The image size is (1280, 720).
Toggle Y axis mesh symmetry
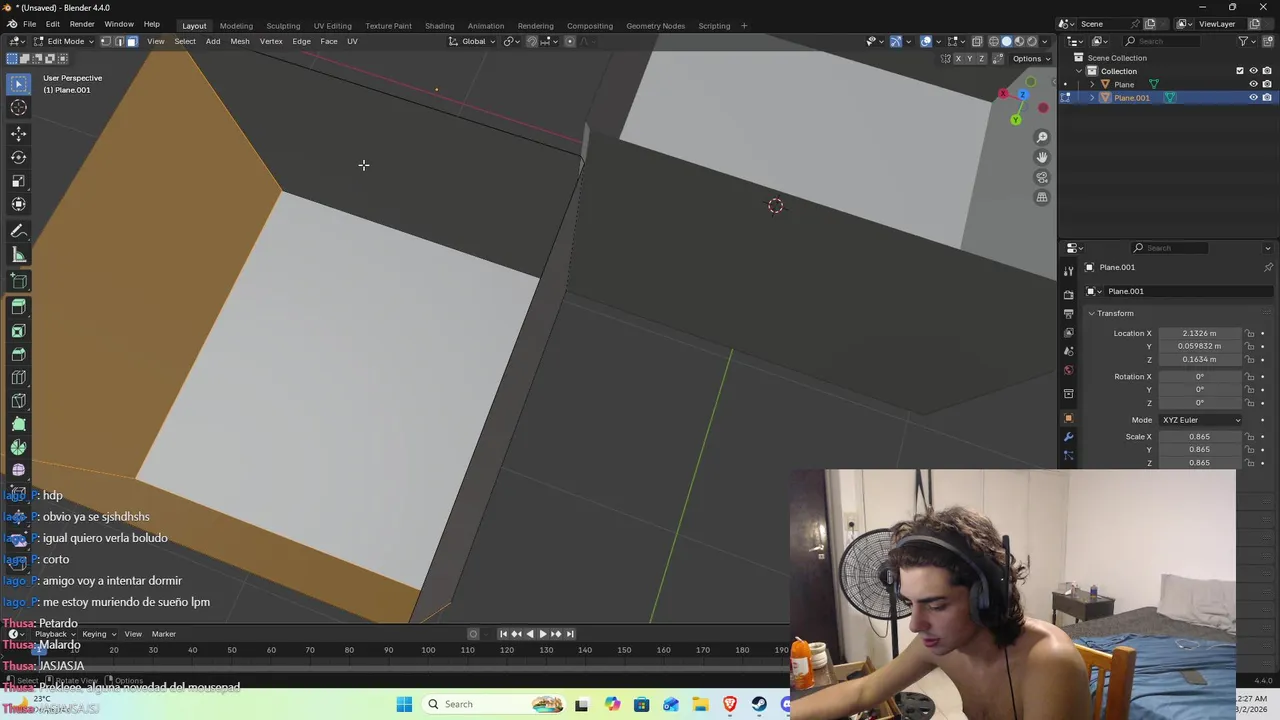[970, 58]
